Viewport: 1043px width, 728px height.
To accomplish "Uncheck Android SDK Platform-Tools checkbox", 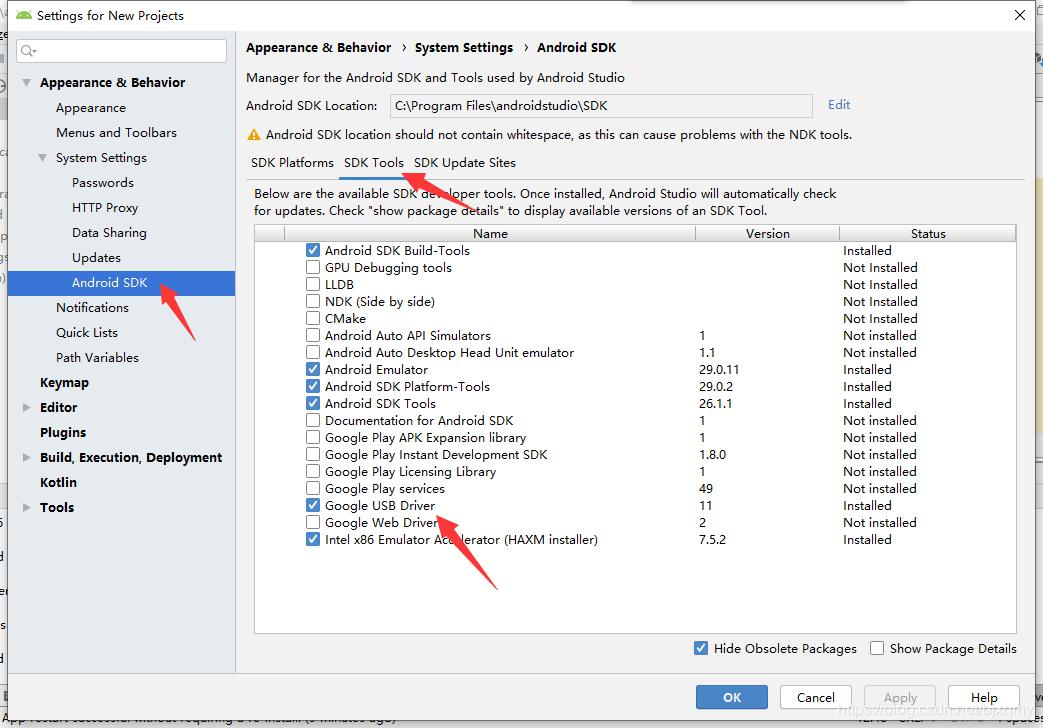I will click(313, 386).
